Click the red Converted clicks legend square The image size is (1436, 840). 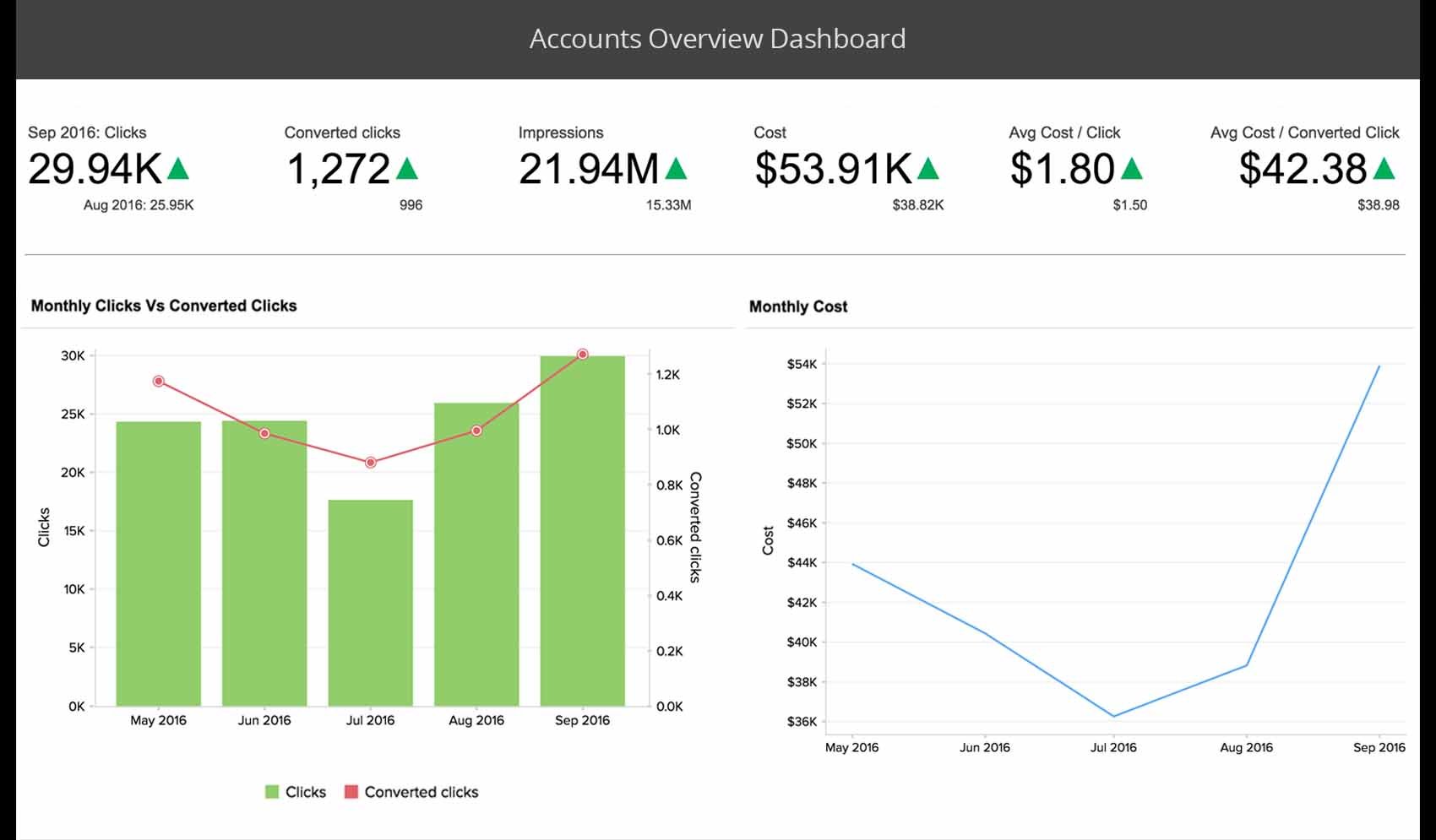click(351, 792)
